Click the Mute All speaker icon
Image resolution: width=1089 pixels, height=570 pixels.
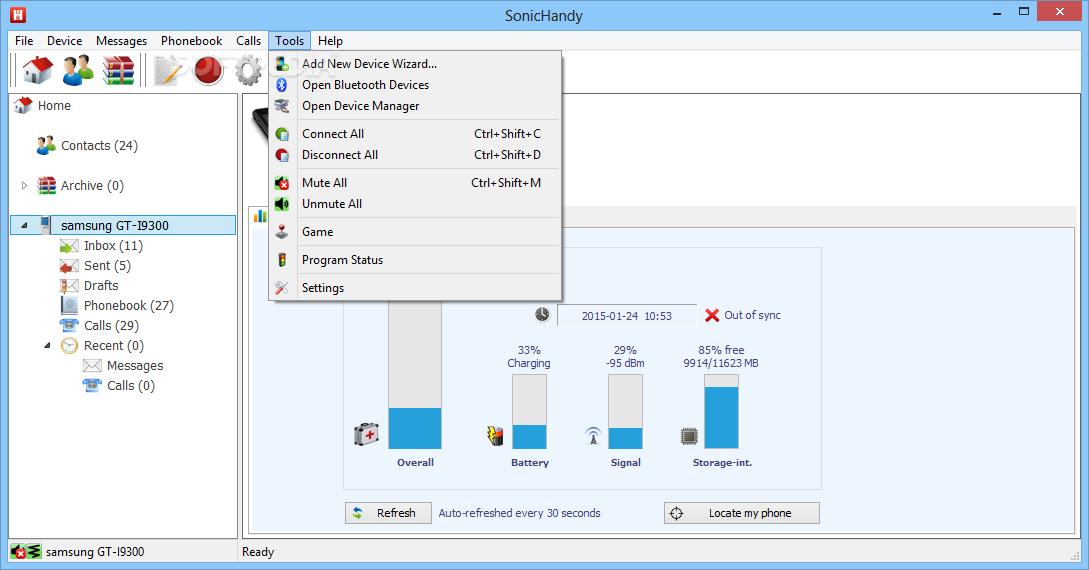click(x=282, y=183)
